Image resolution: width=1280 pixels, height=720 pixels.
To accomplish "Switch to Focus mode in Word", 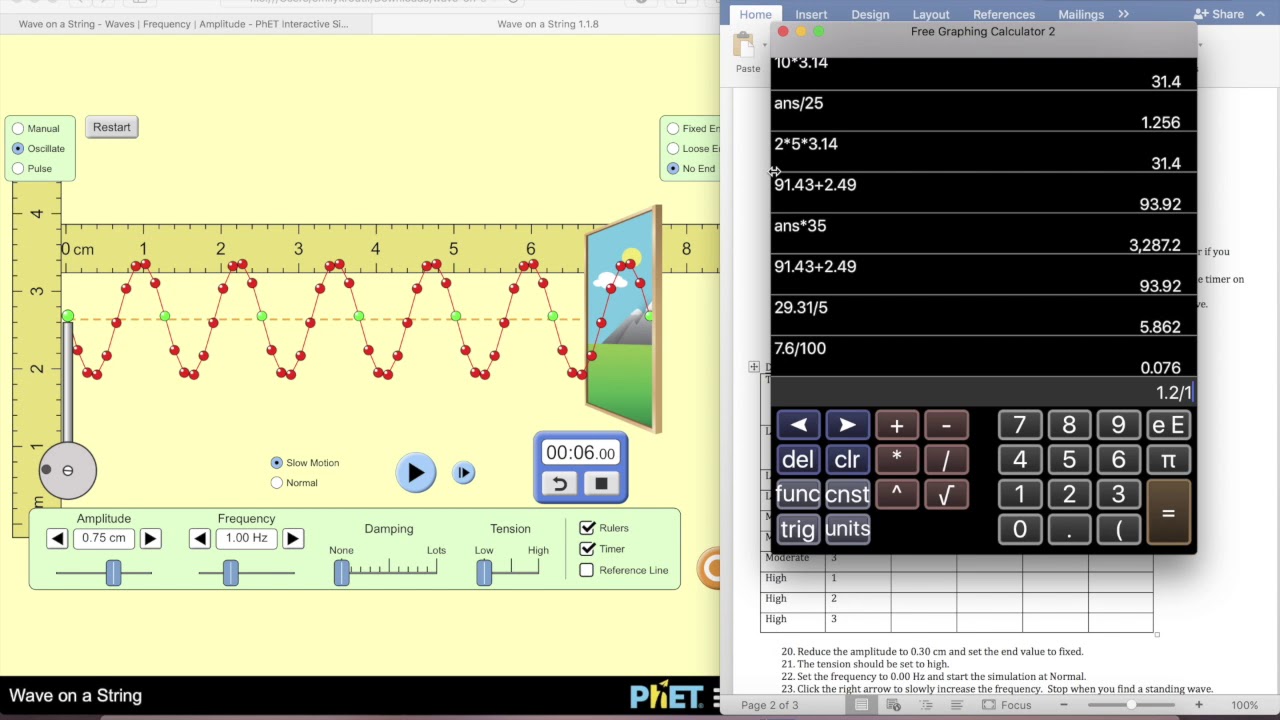I will 1006,705.
